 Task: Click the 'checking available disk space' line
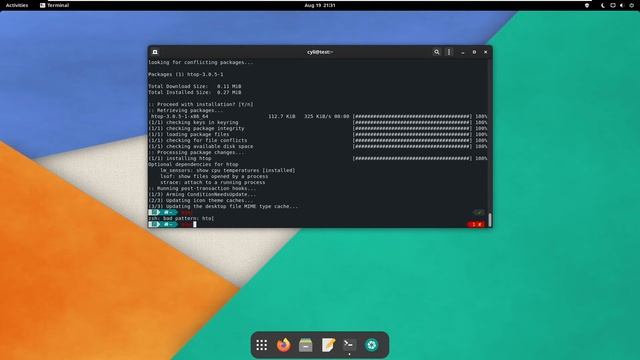(x=318, y=146)
